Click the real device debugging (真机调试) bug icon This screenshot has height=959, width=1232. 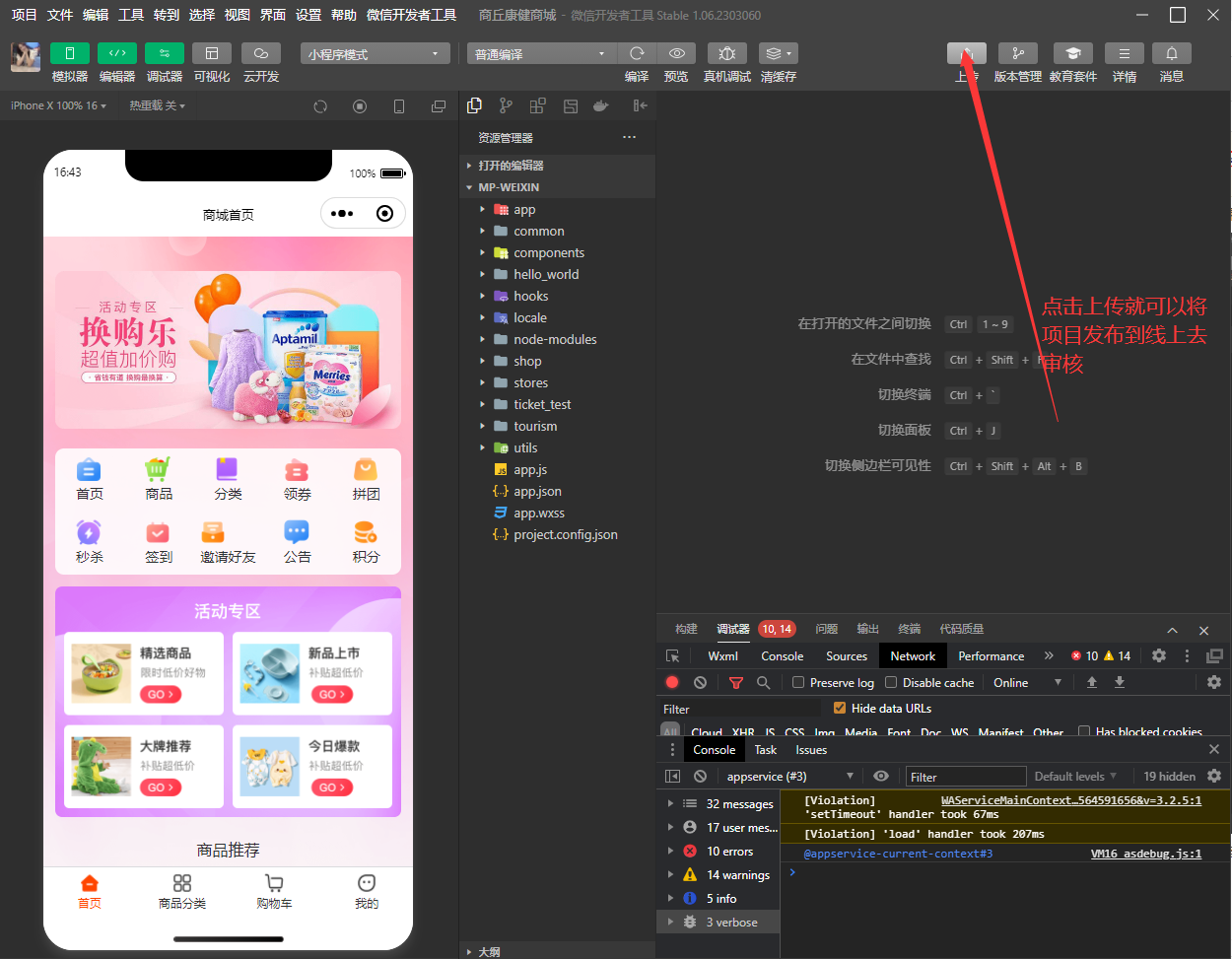coord(726,53)
